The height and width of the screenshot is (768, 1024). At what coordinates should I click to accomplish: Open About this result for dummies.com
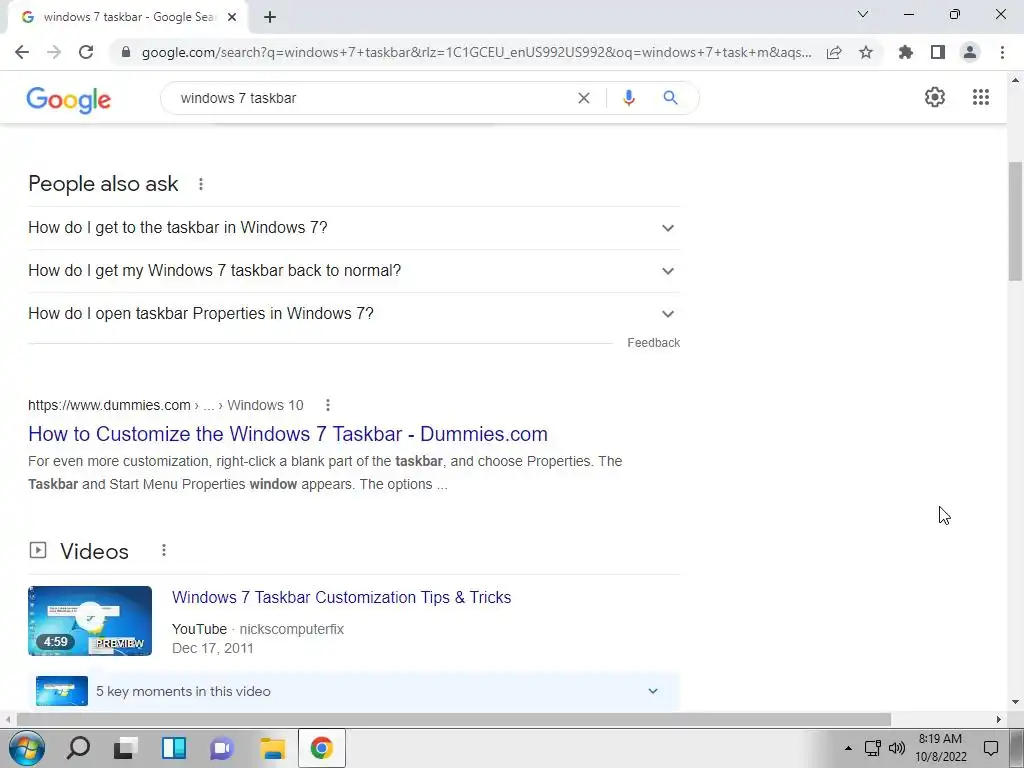[x=328, y=406]
